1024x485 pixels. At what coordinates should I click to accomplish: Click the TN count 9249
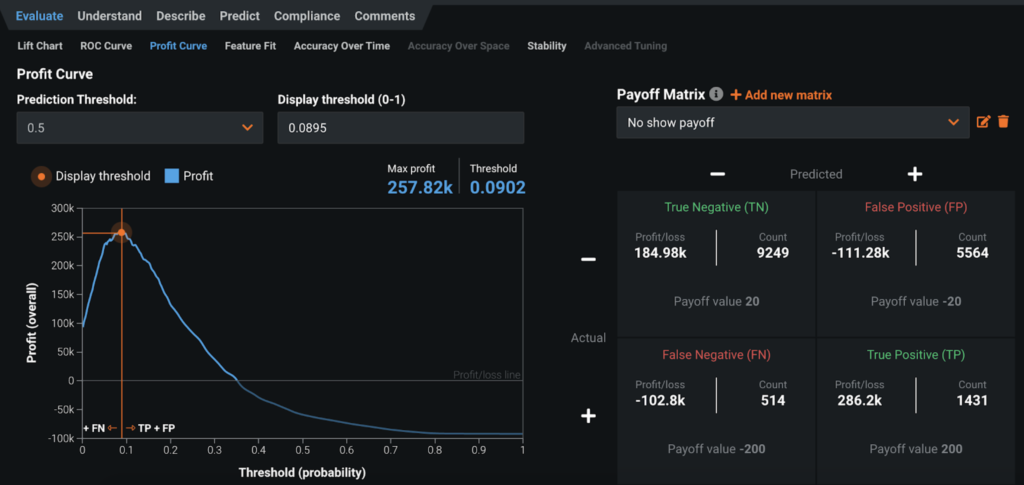point(773,253)
